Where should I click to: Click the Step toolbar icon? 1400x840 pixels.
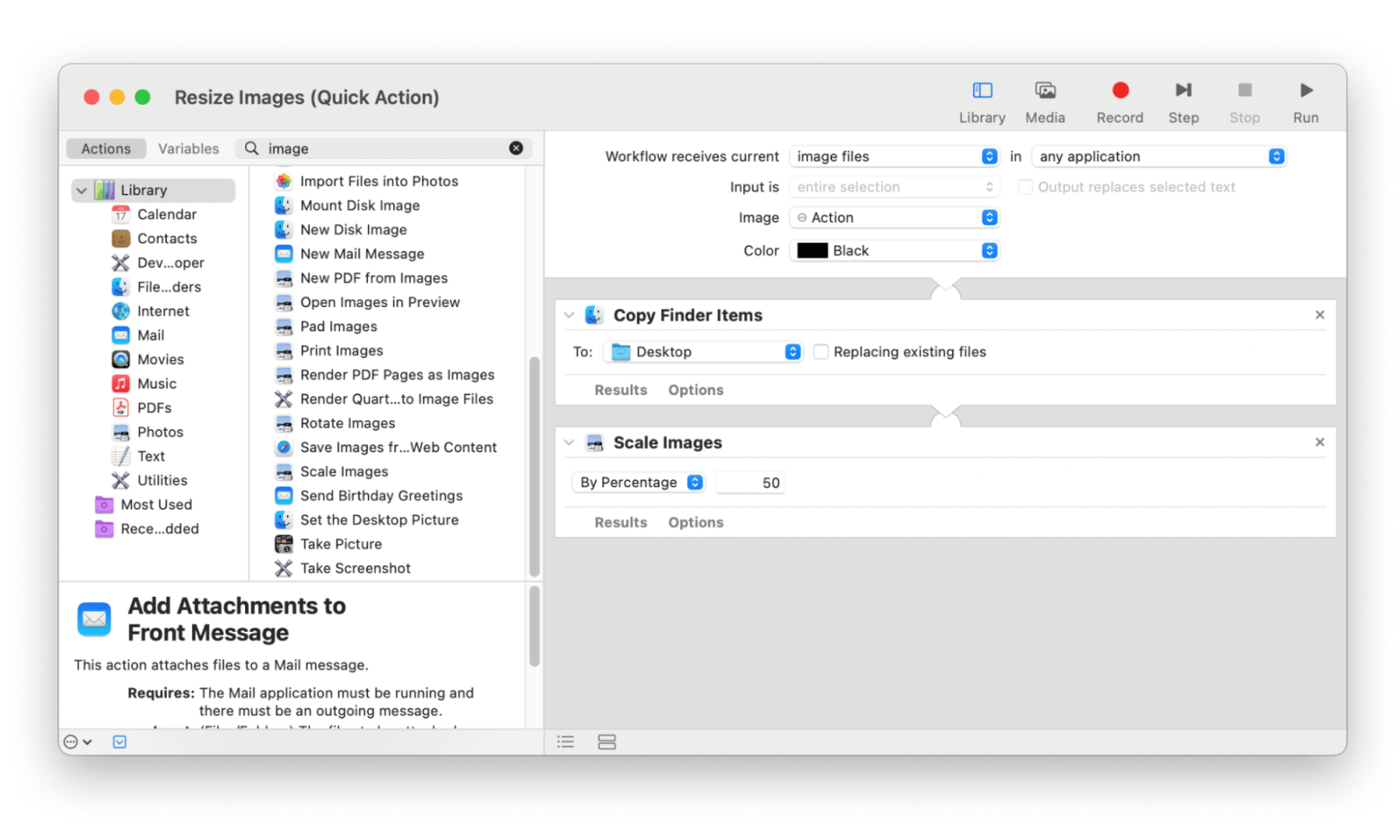pyautogui.click(x=1183, y=91)
